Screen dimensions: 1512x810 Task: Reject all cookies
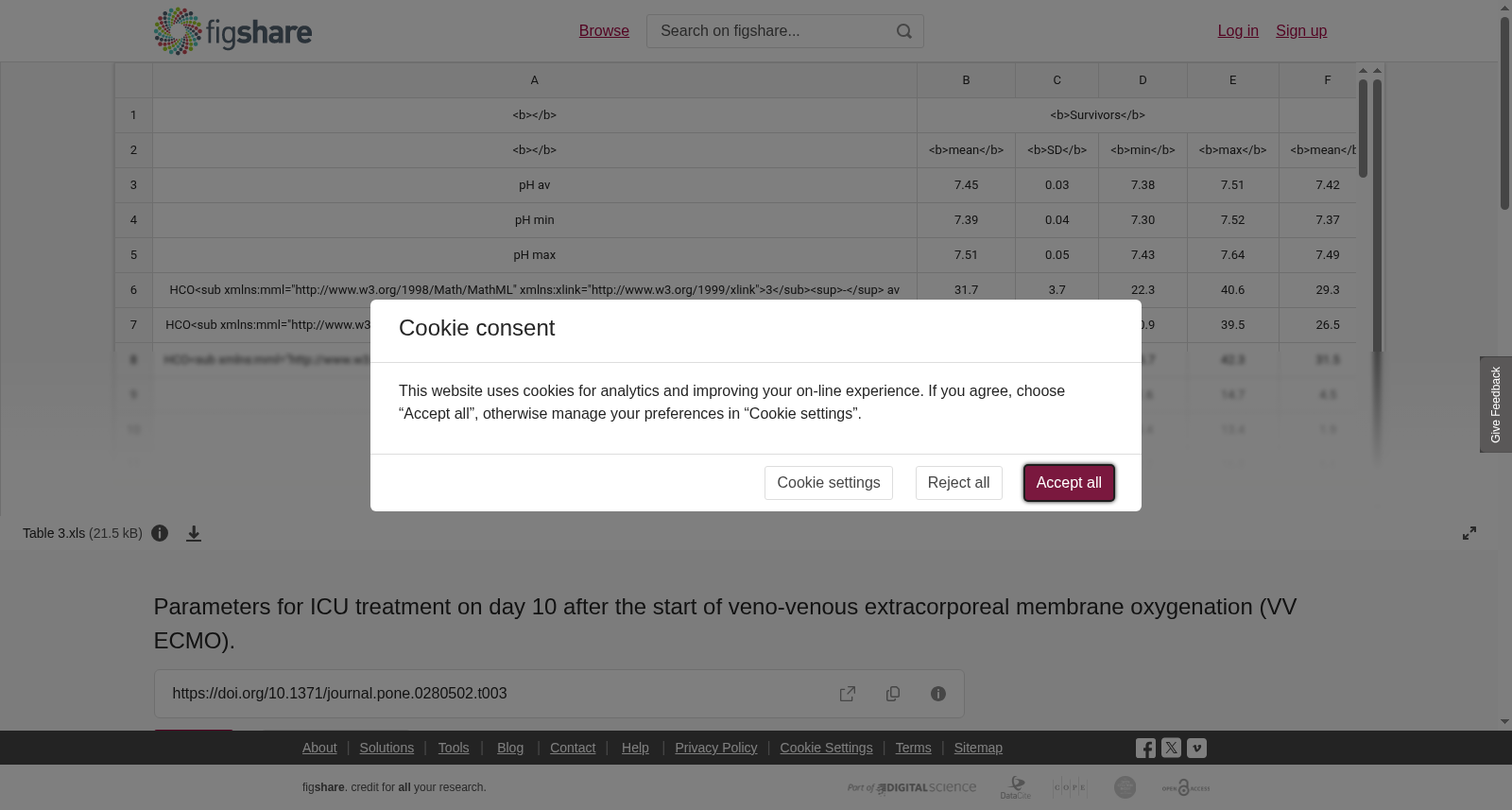coord(958,483)
